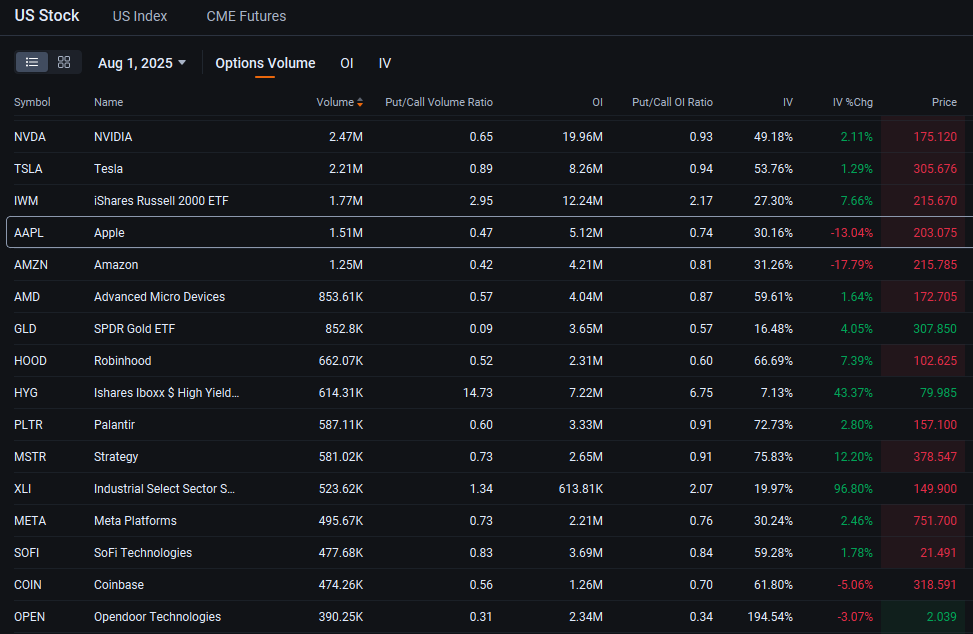Click NVIDIA price 175.120
The width and height of the screenshot is (973, 634).
(935, 136)
